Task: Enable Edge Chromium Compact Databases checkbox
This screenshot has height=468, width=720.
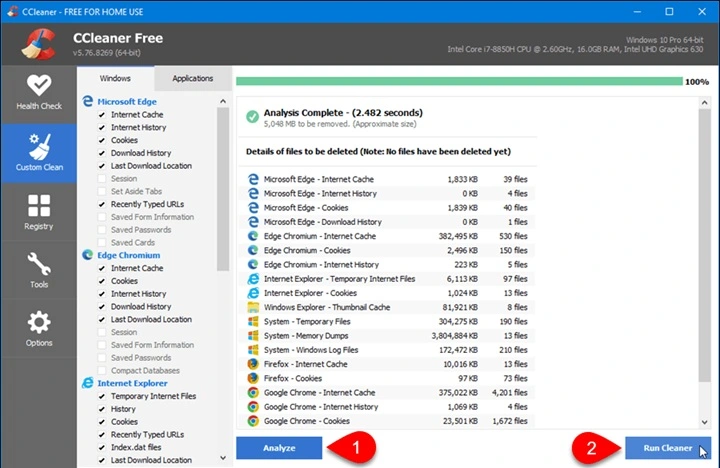Action: tap(102, 371)
